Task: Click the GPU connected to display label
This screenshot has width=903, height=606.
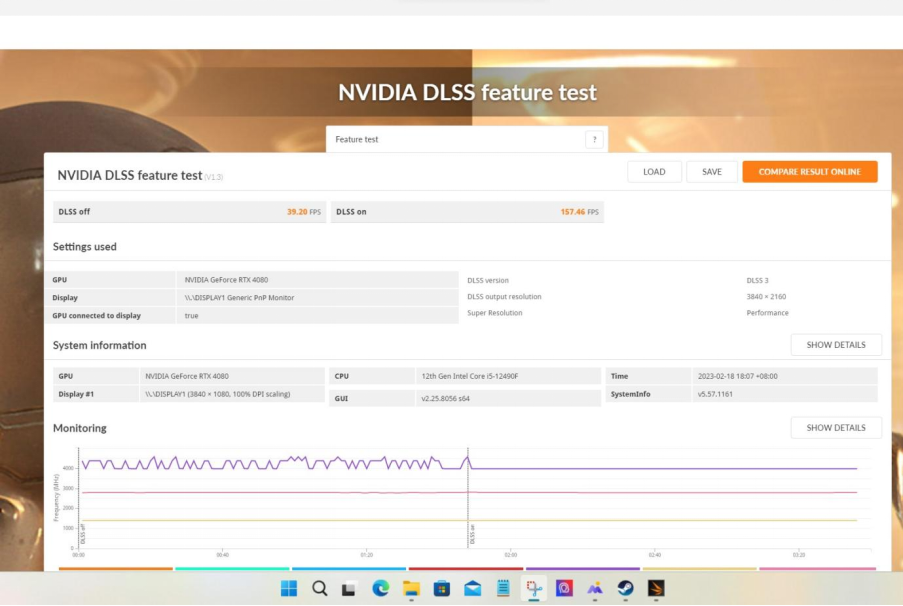Action: (96, 316)
